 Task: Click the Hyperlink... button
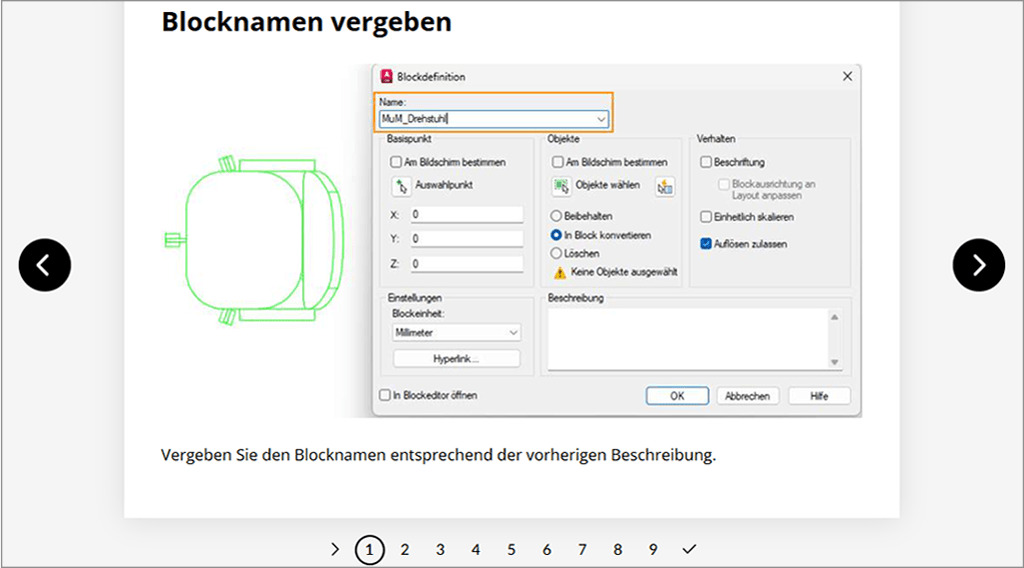click(x=456, y=359)
